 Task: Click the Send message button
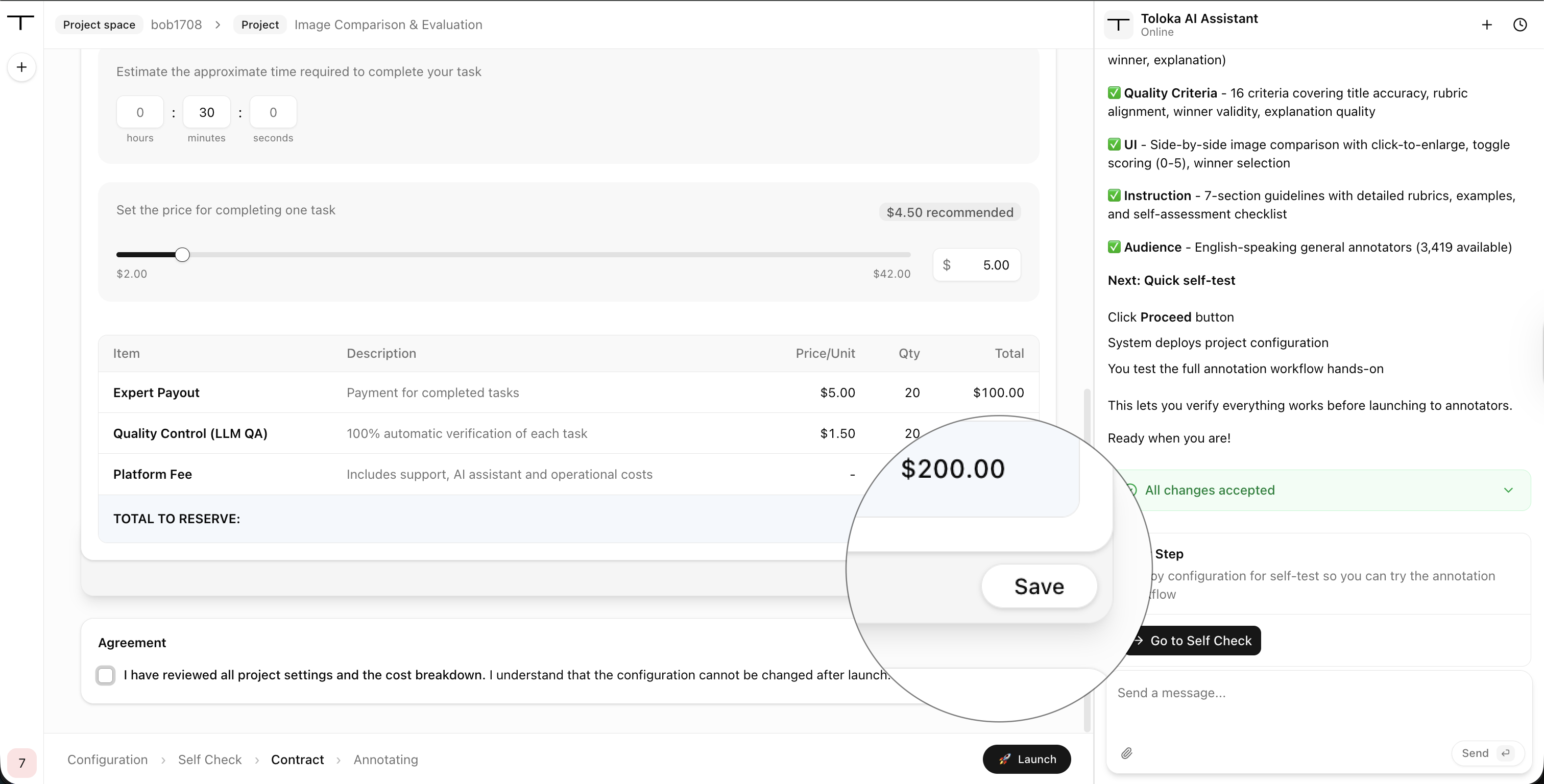point(1488,753)
